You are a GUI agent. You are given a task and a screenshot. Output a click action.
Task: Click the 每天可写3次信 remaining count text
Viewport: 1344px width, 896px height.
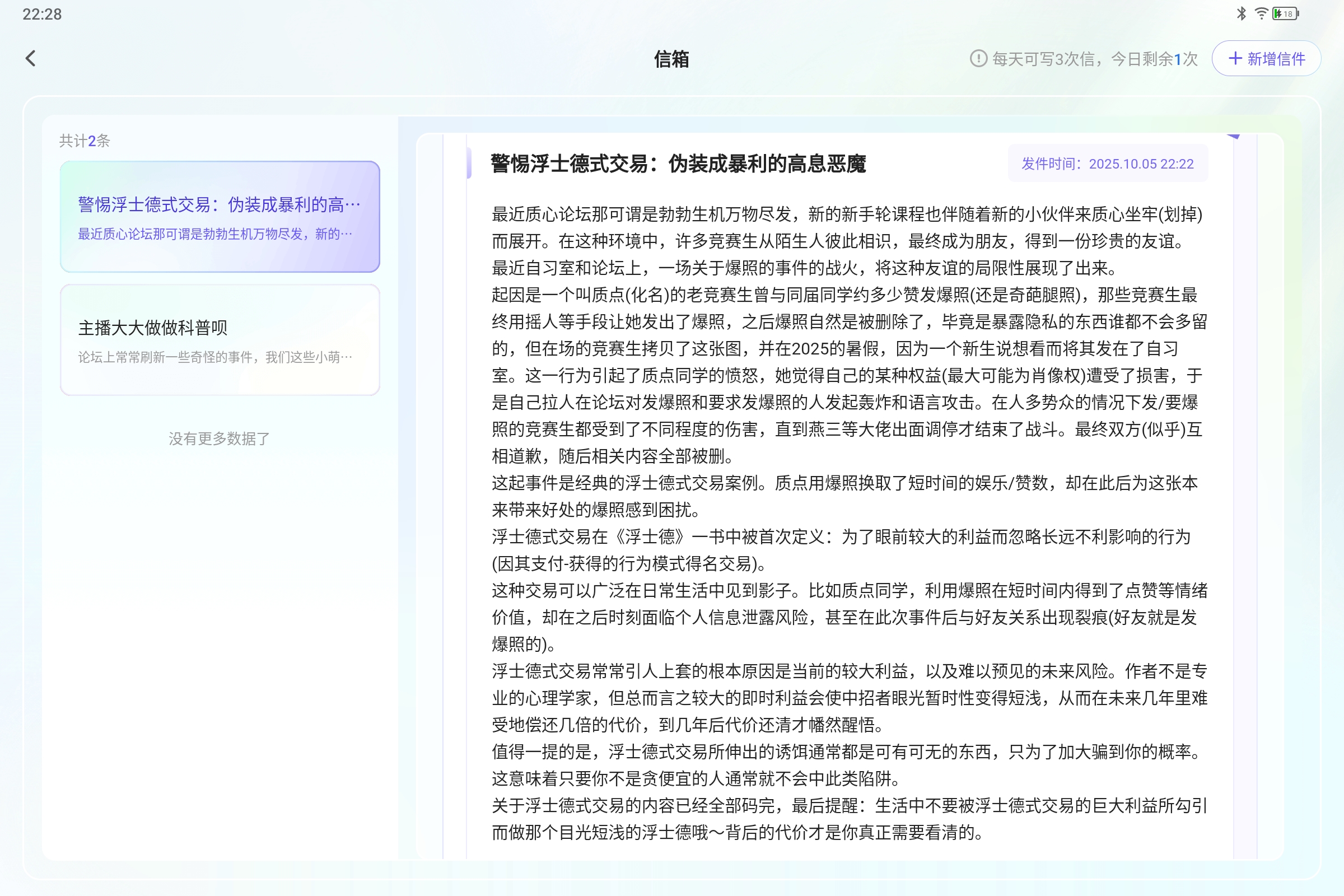1094,58
